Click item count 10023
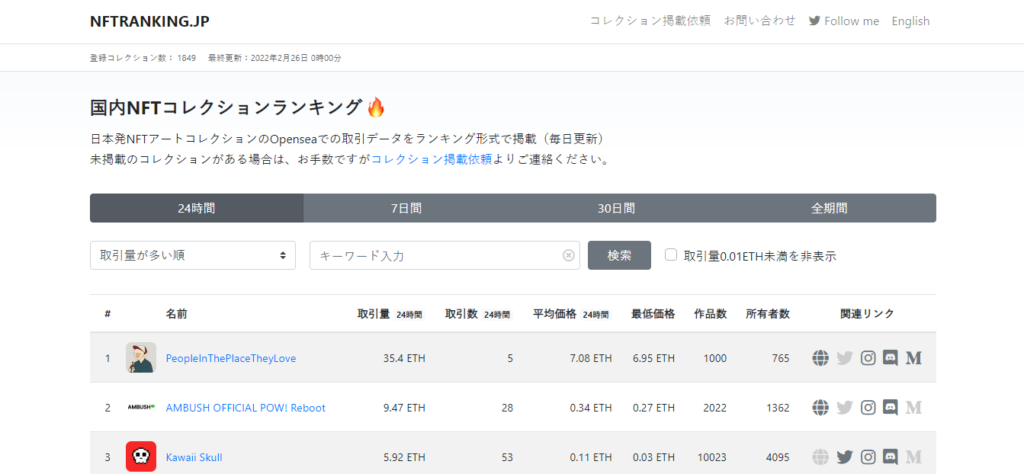This screenshot has width=1024, height=474. pyautogui.click(x=712, y=458)
